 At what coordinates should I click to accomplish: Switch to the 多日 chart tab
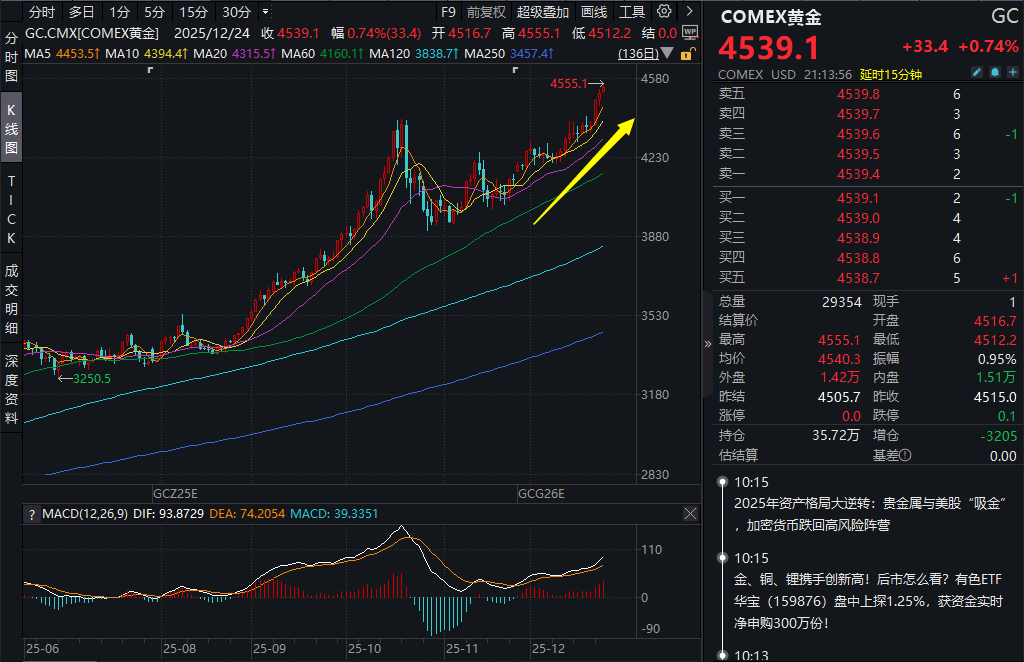tap(82, 13)
